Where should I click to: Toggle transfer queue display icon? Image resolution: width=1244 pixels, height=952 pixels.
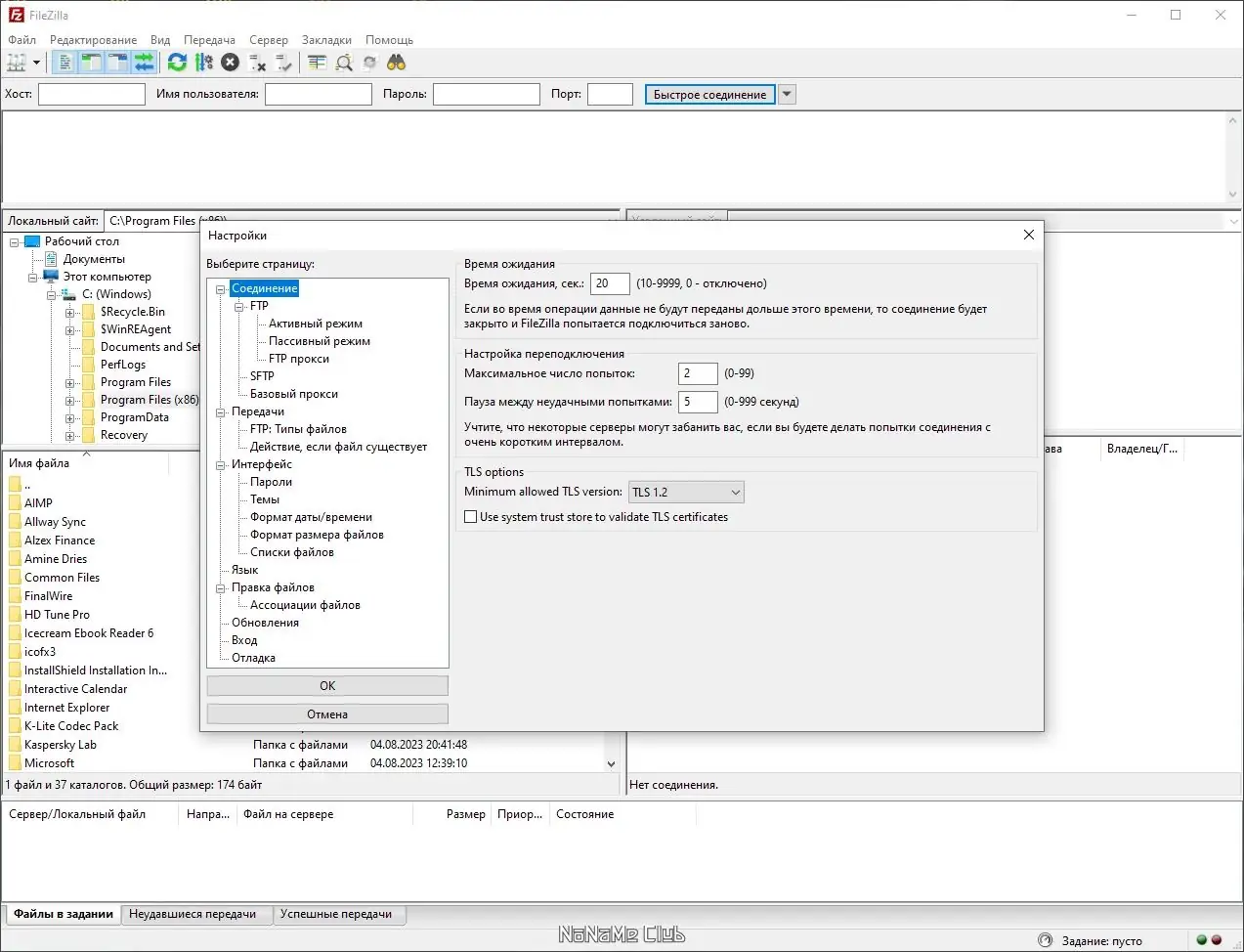pyautogui.click(x=144, y=63)
